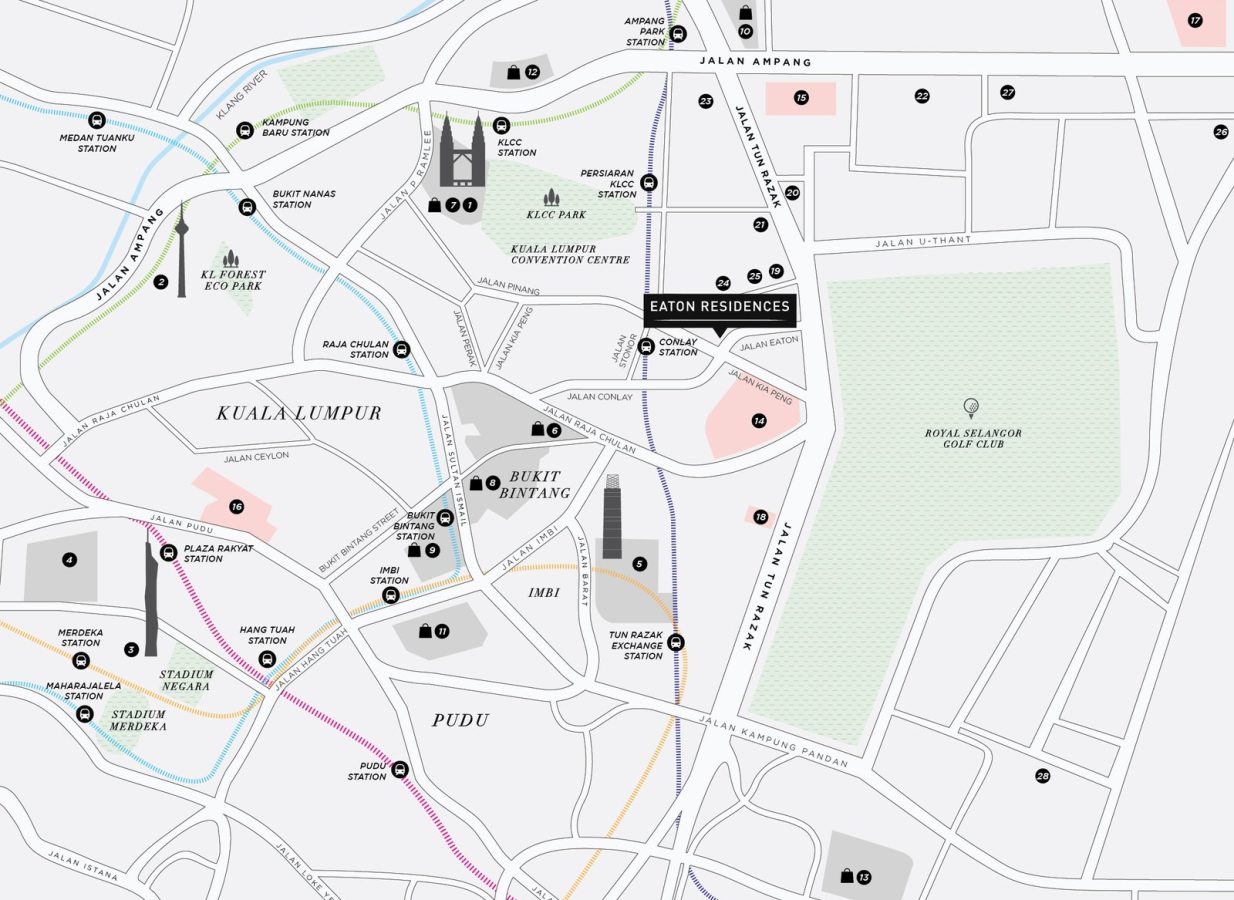Select the Ampang Park Station icon

pyautogui.click(x=677, y=34)
